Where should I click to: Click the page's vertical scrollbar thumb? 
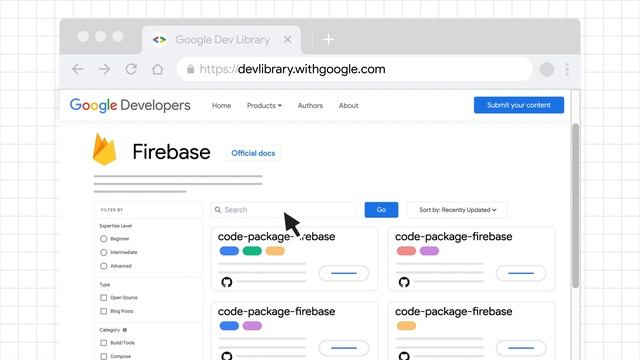[x=576, y=206]
